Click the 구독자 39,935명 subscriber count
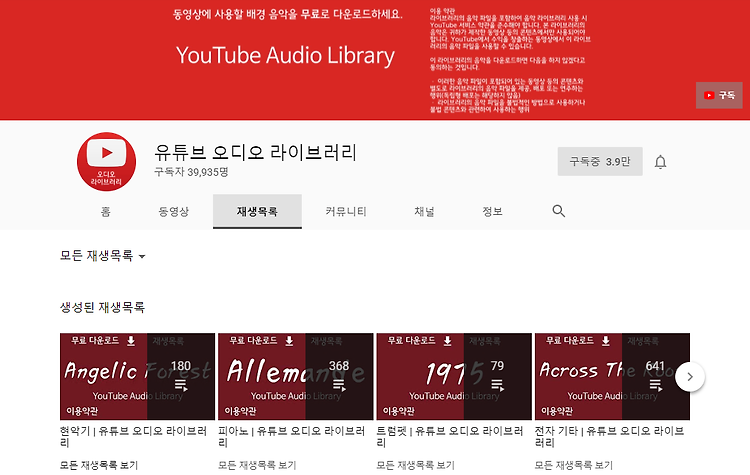Viewport: 750px width, 475px height. point(191,172)
